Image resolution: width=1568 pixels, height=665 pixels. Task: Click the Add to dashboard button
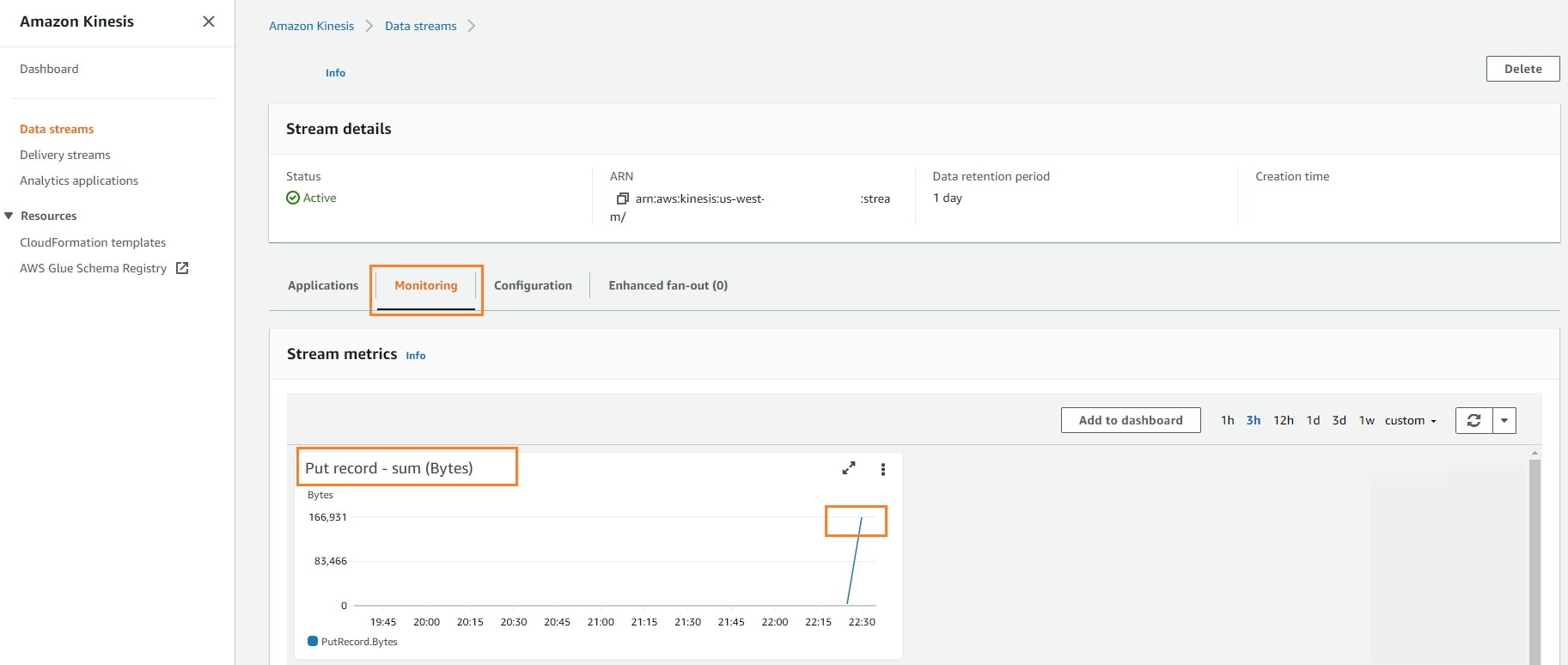[x=1131, y=420]
